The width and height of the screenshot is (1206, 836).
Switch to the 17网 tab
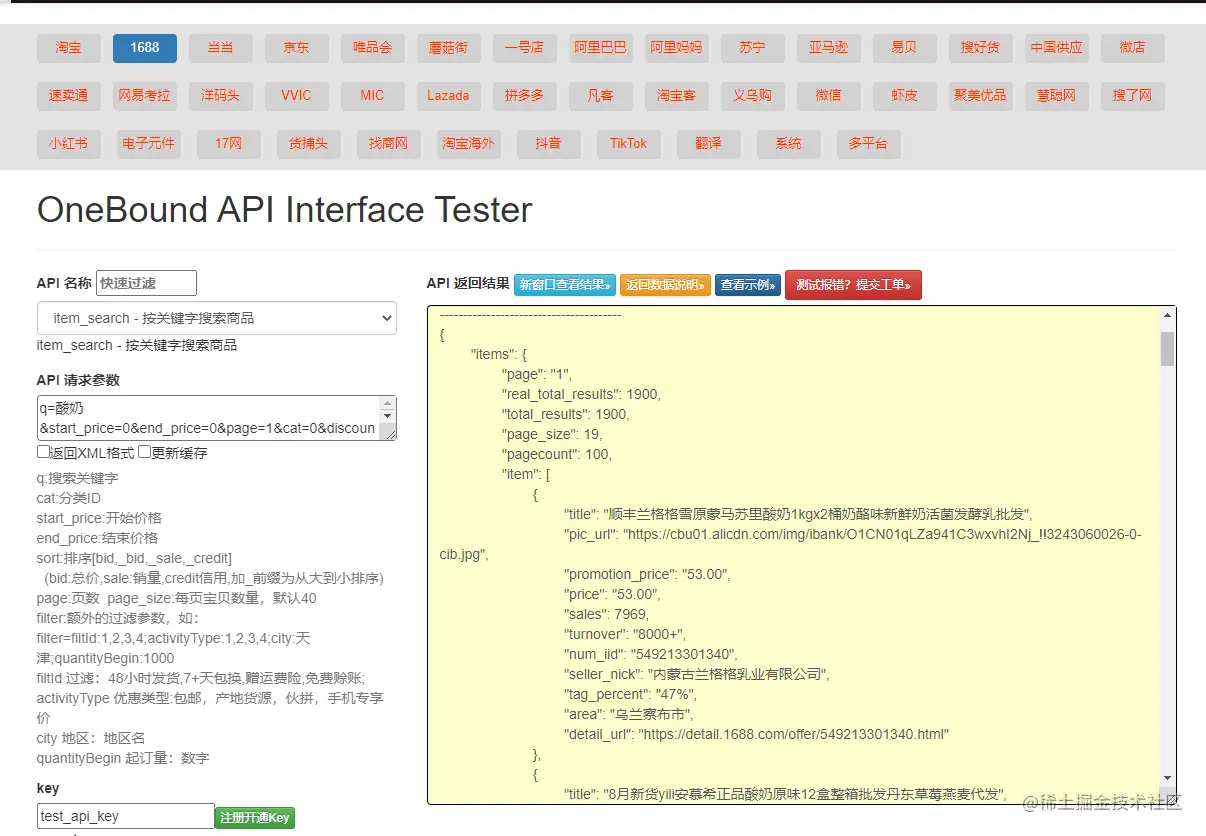(x=229, y=144)
